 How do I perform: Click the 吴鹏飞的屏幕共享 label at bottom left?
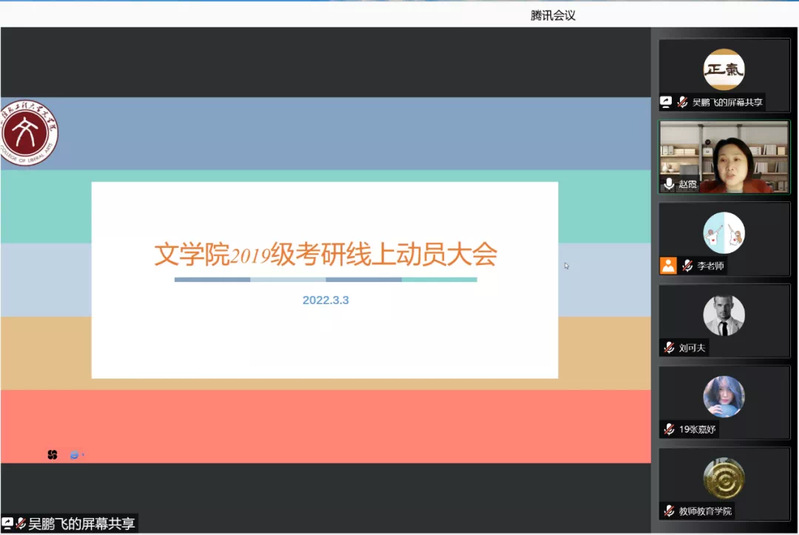click(x=81, y=523)
